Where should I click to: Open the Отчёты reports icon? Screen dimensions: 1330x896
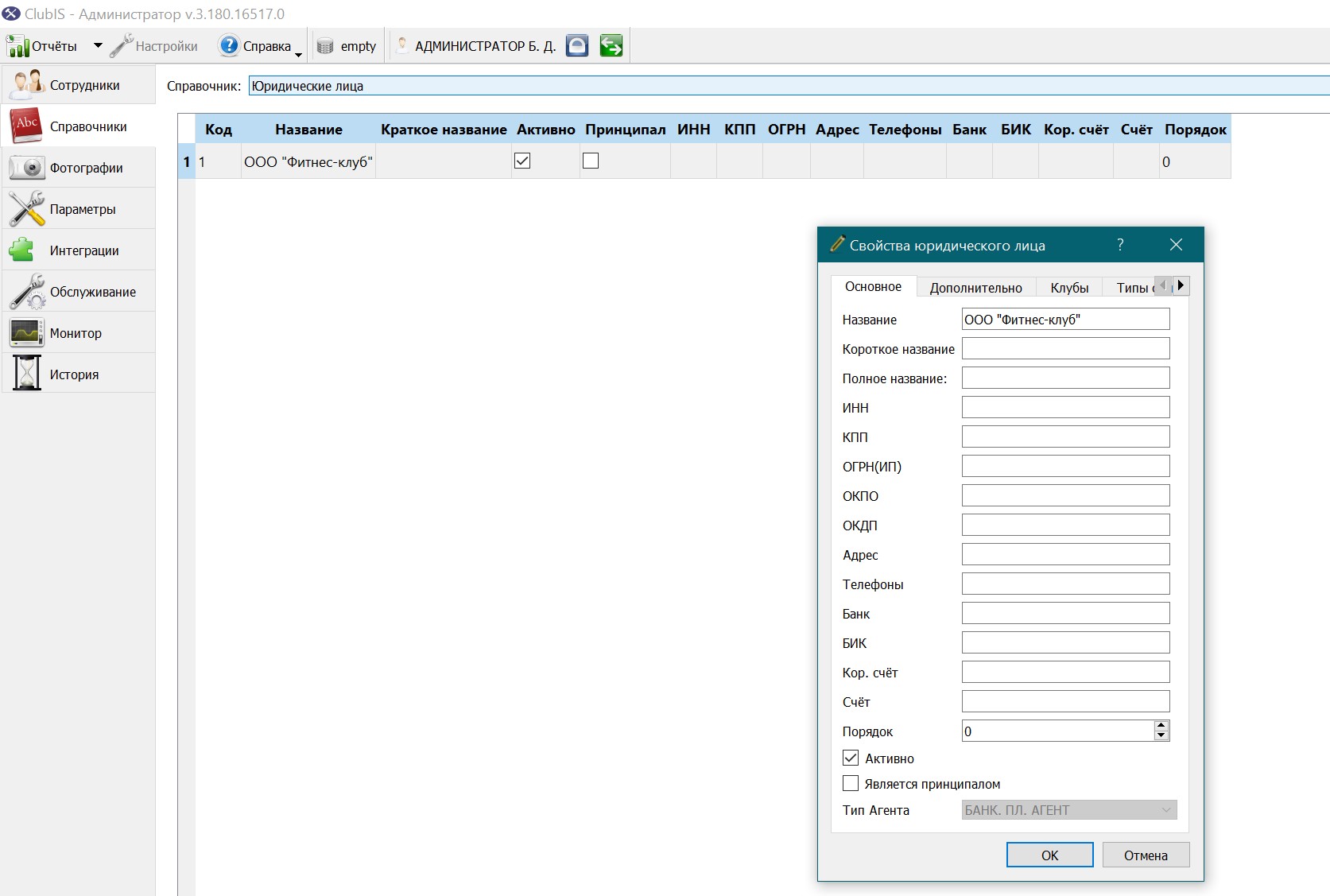click(17, 46)
